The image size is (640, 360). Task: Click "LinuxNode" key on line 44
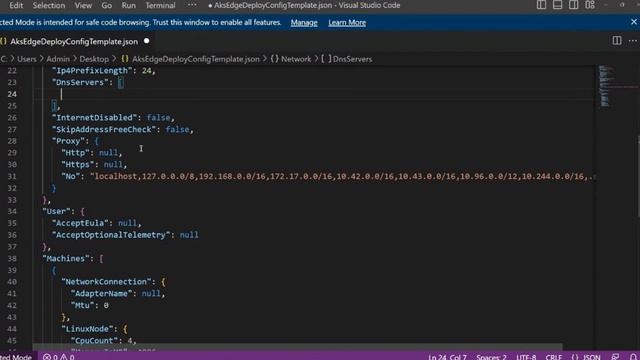click(x=87, y=329)
